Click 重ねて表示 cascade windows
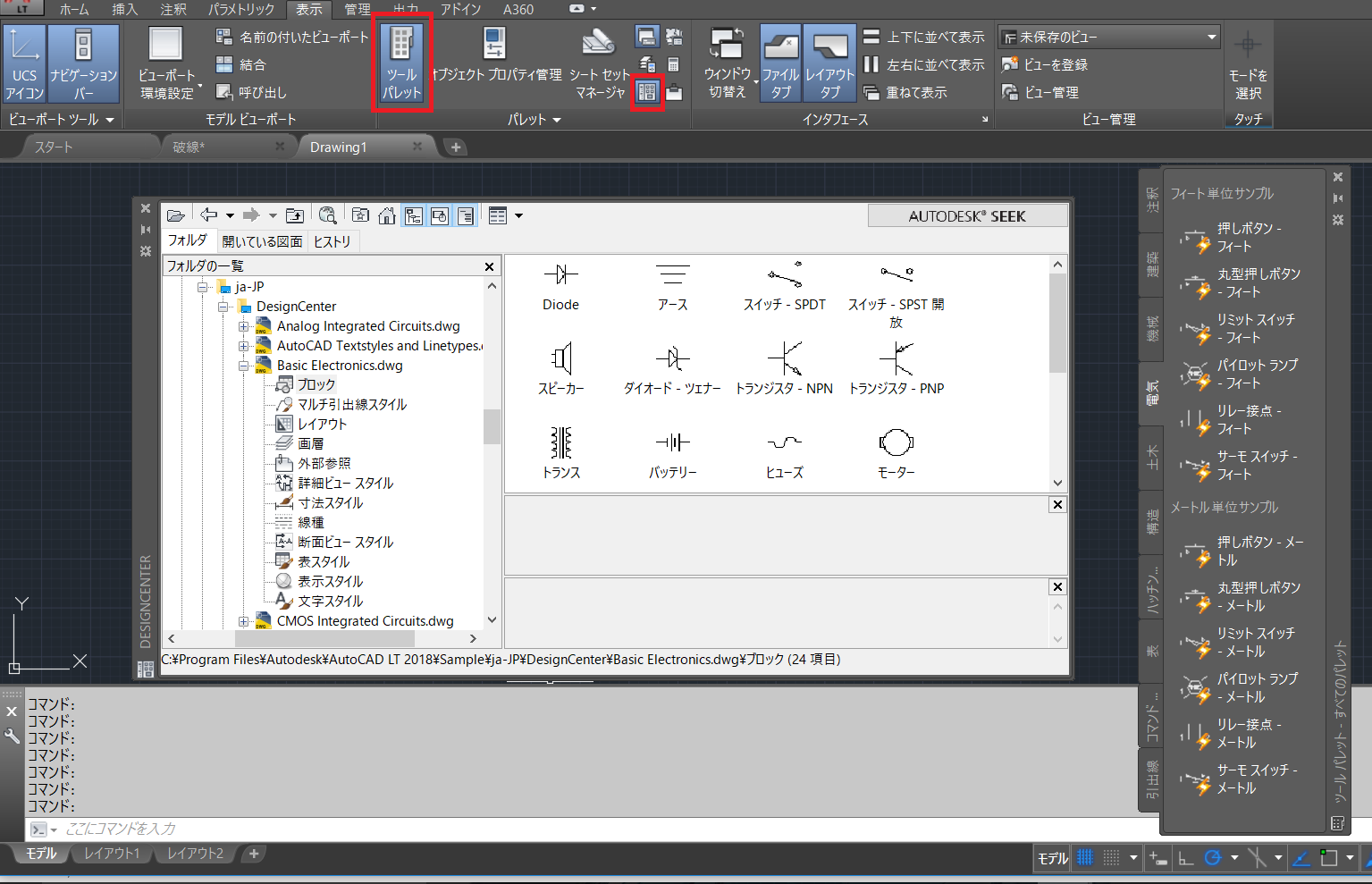The height and width of the screenshot is (884, 1372). [905, 92]
